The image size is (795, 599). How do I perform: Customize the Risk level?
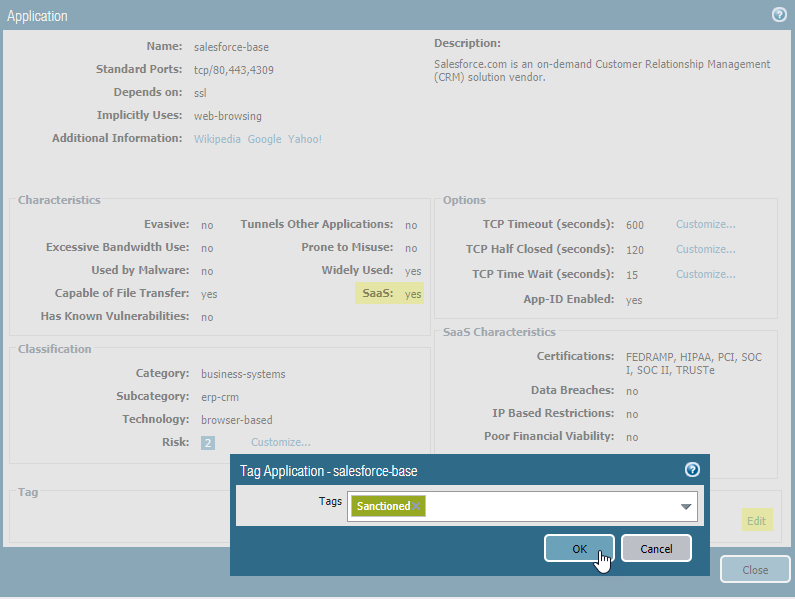280,442
